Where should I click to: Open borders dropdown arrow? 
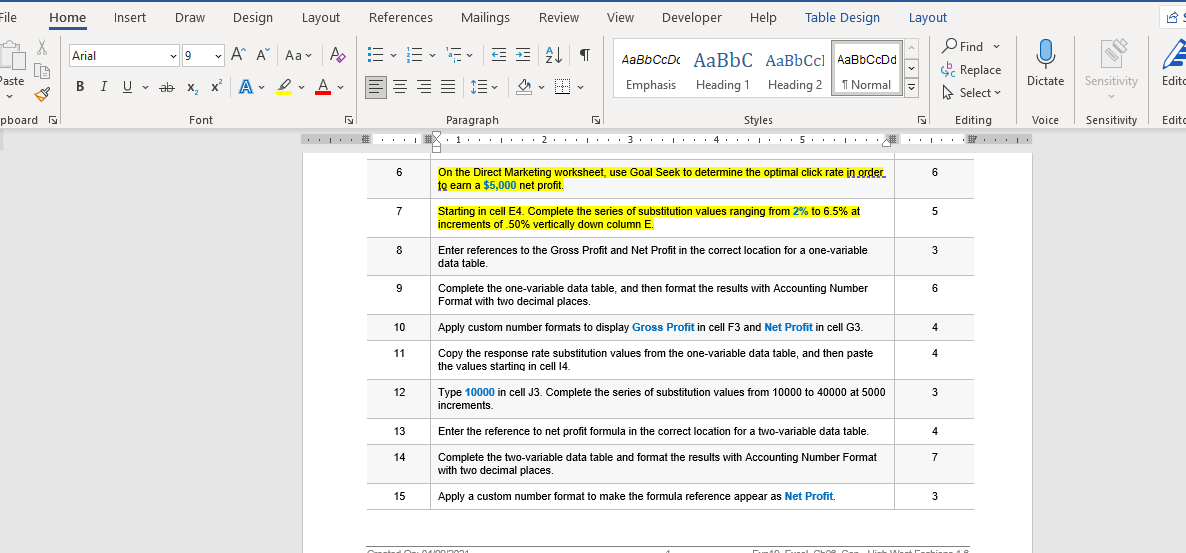(580, 88)
